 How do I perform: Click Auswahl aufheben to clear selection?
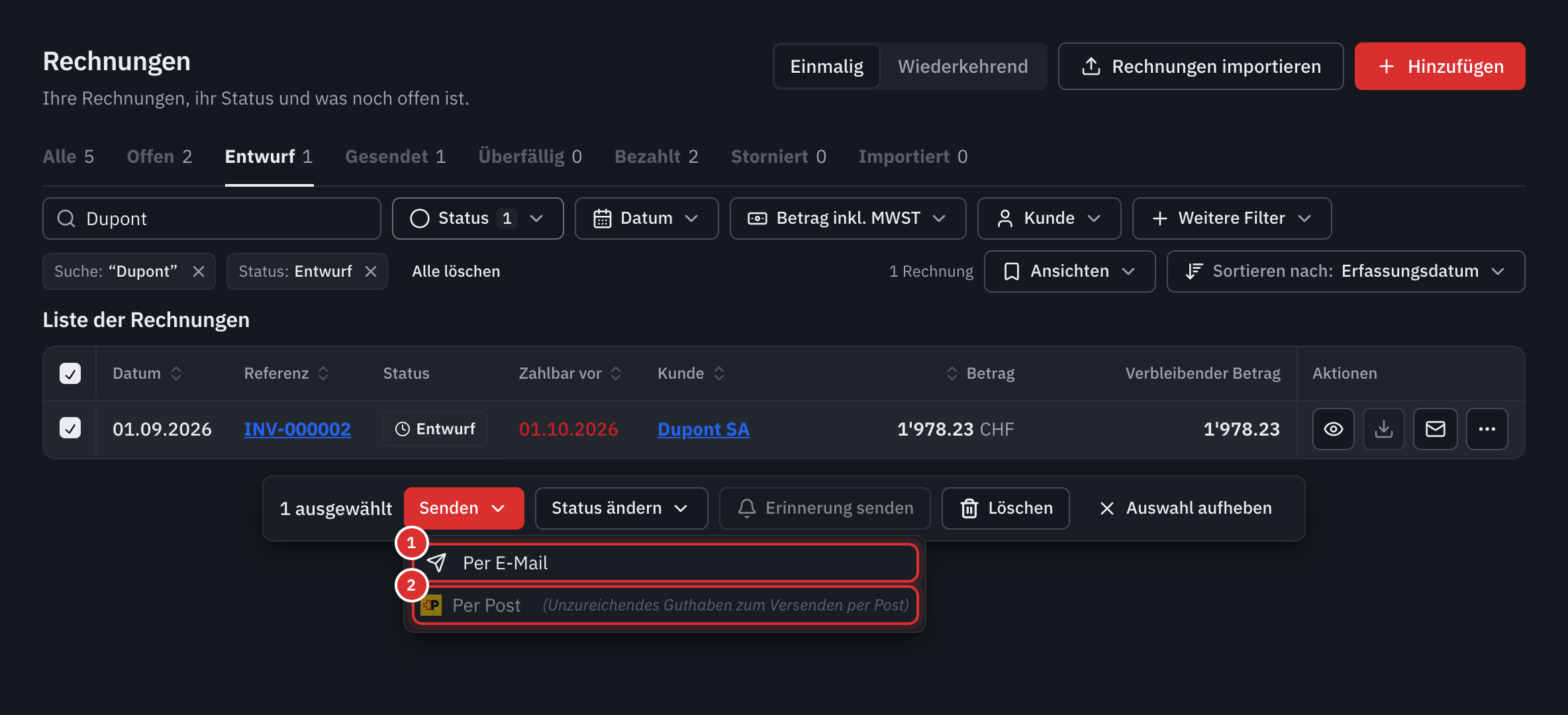pos(1185,508)
